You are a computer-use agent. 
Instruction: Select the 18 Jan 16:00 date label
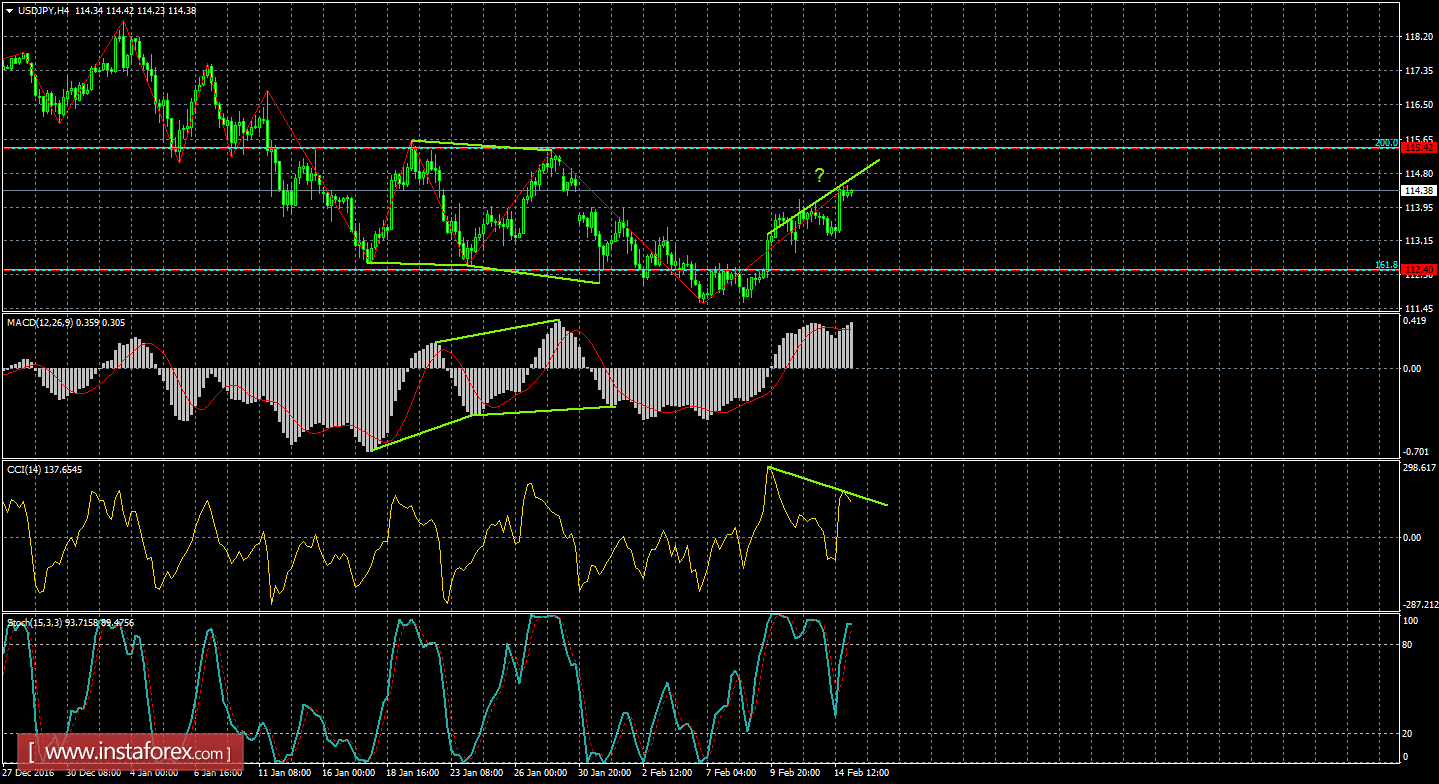point(414,773)
